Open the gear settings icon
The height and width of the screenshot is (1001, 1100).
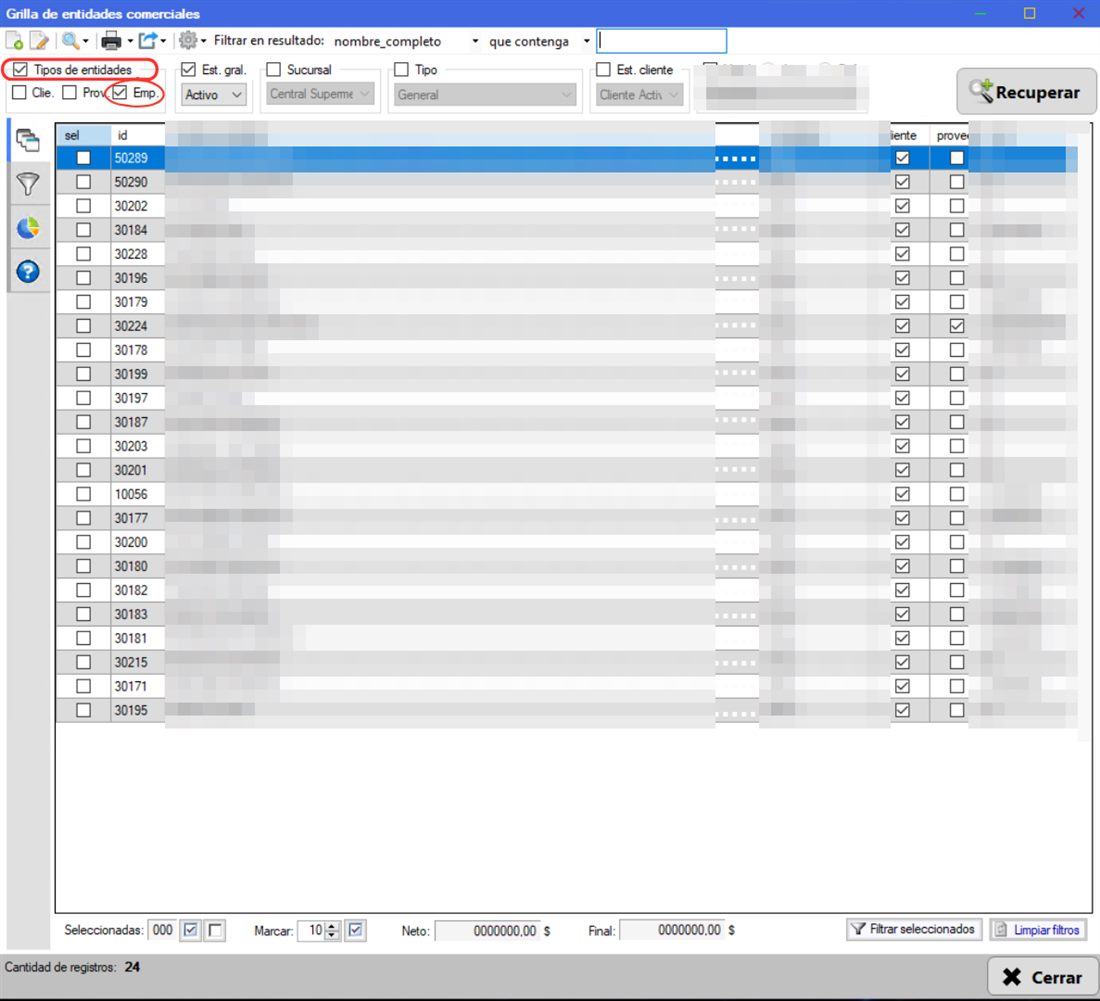[x=187, y=41]
